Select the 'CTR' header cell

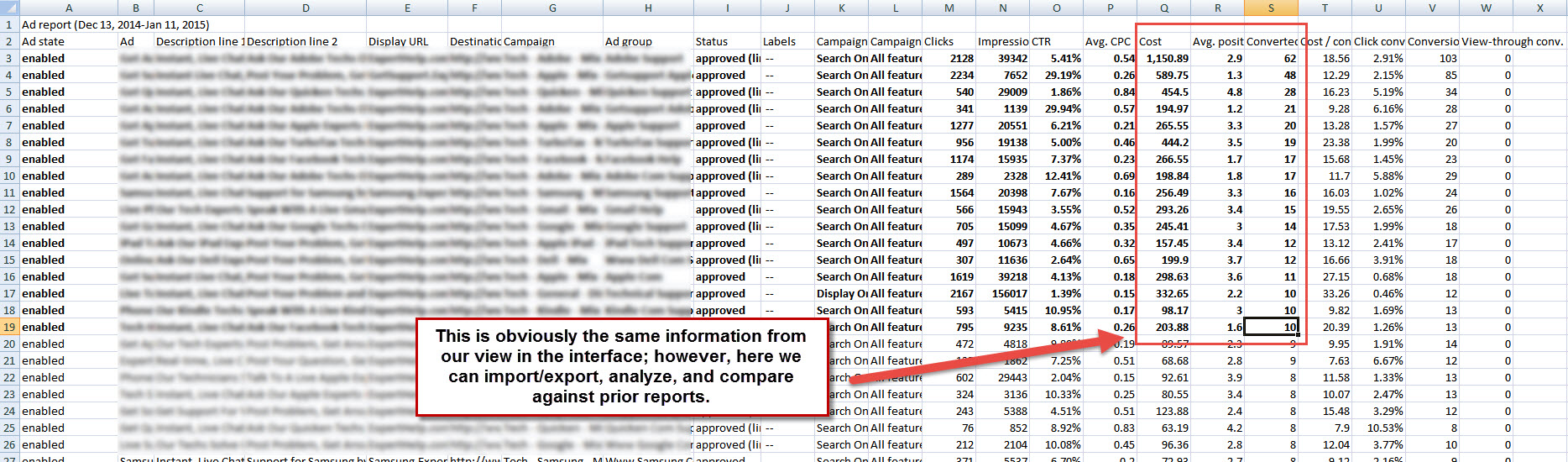click(1056, 41)
